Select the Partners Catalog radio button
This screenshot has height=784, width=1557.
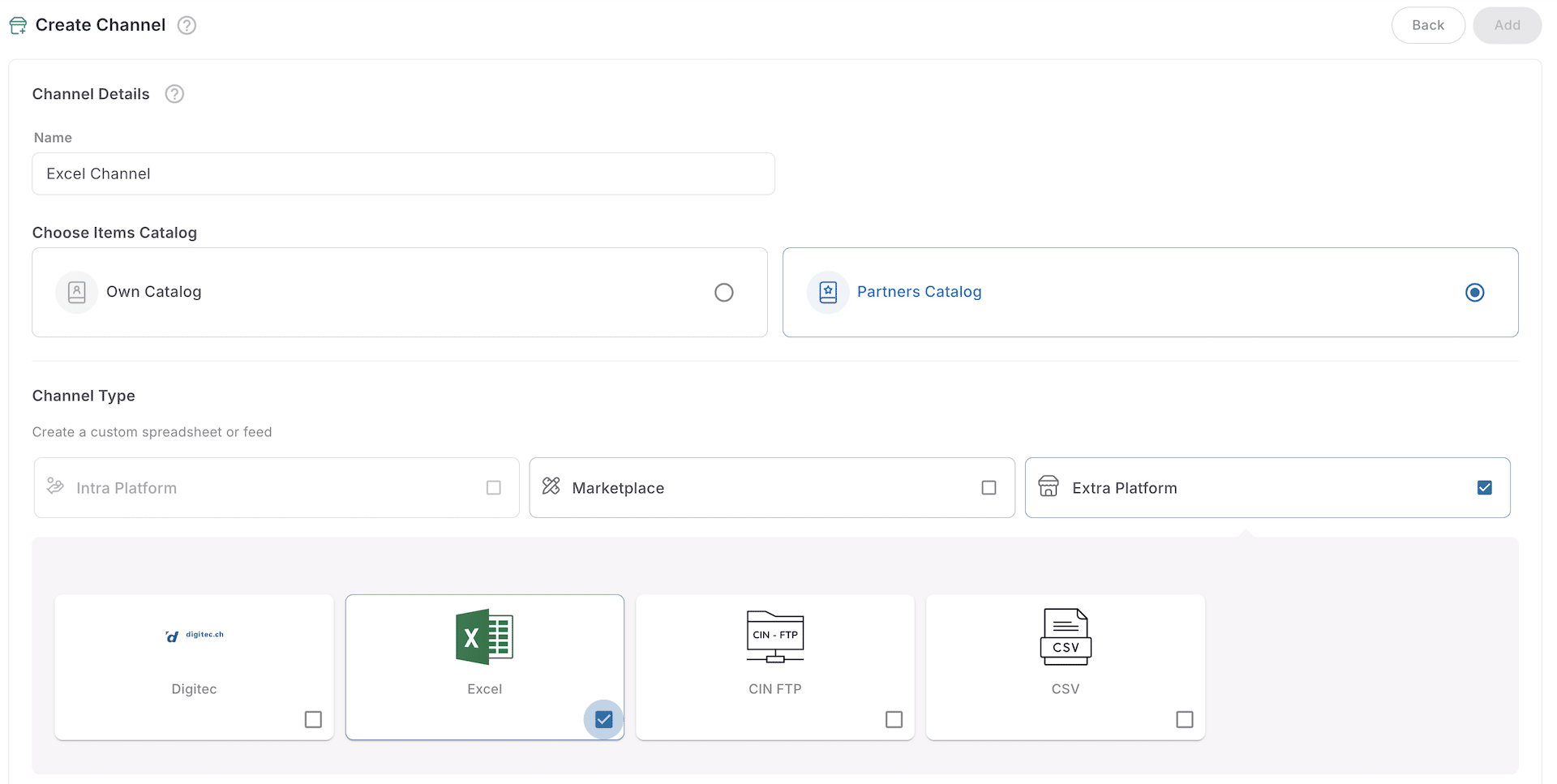(x=1475, y=293)
